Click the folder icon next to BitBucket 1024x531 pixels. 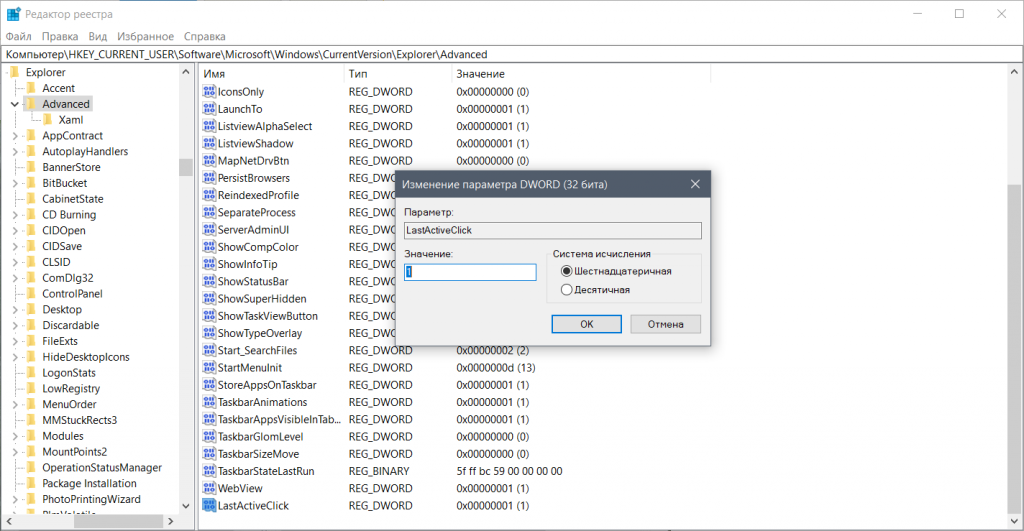point(31,183)
